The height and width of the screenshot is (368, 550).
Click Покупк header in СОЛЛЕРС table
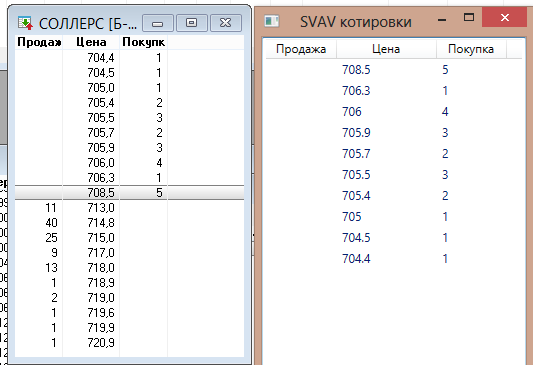(143, 42)
